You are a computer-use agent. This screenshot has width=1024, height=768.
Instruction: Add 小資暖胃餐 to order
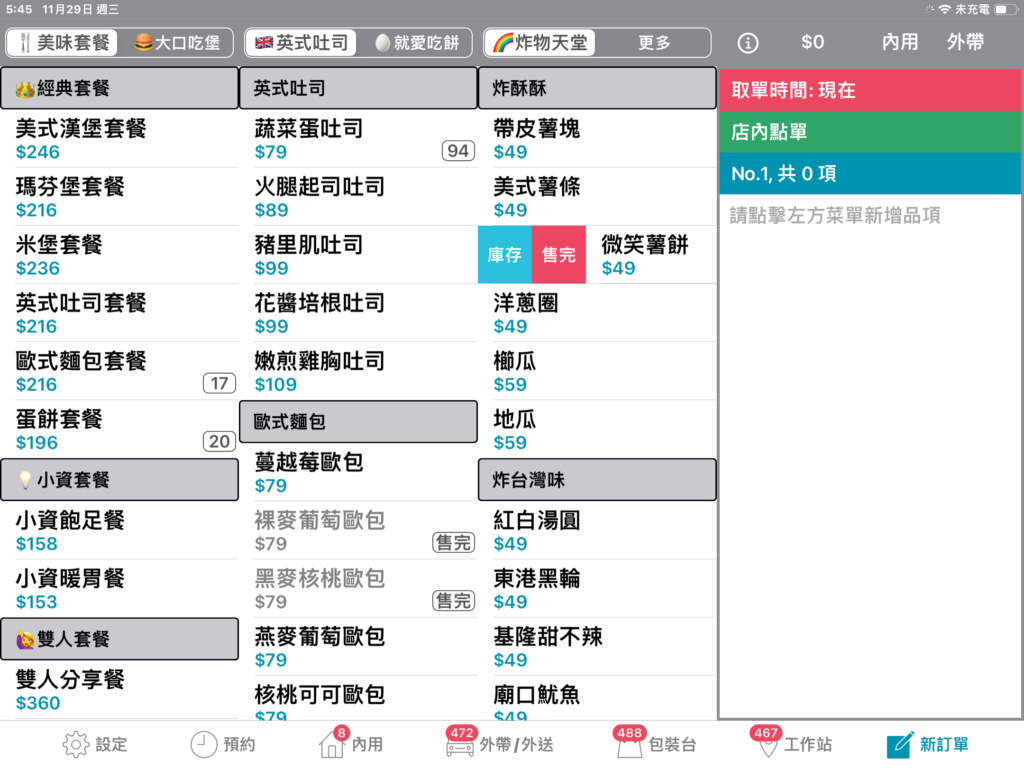click(120, 589)
